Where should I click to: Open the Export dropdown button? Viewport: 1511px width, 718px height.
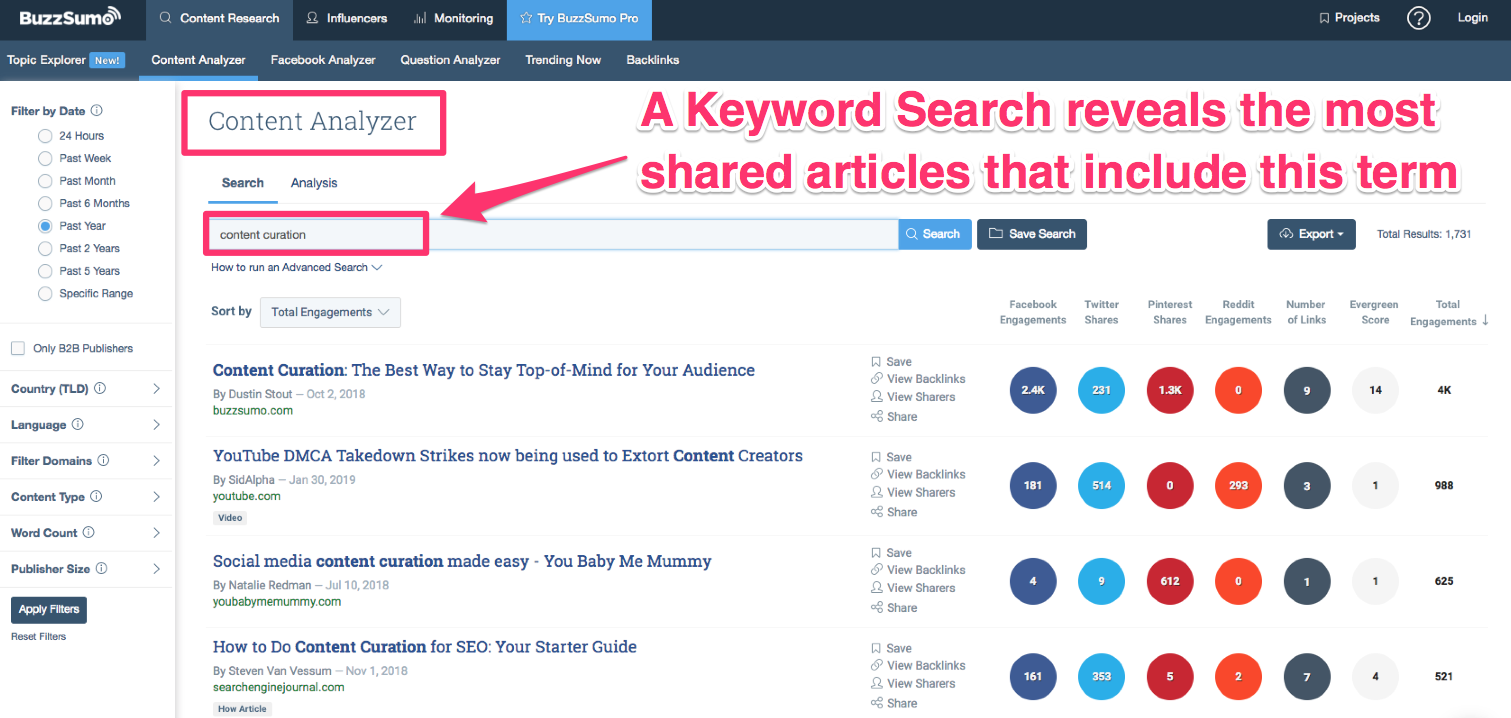click(x=1311, y=234)
